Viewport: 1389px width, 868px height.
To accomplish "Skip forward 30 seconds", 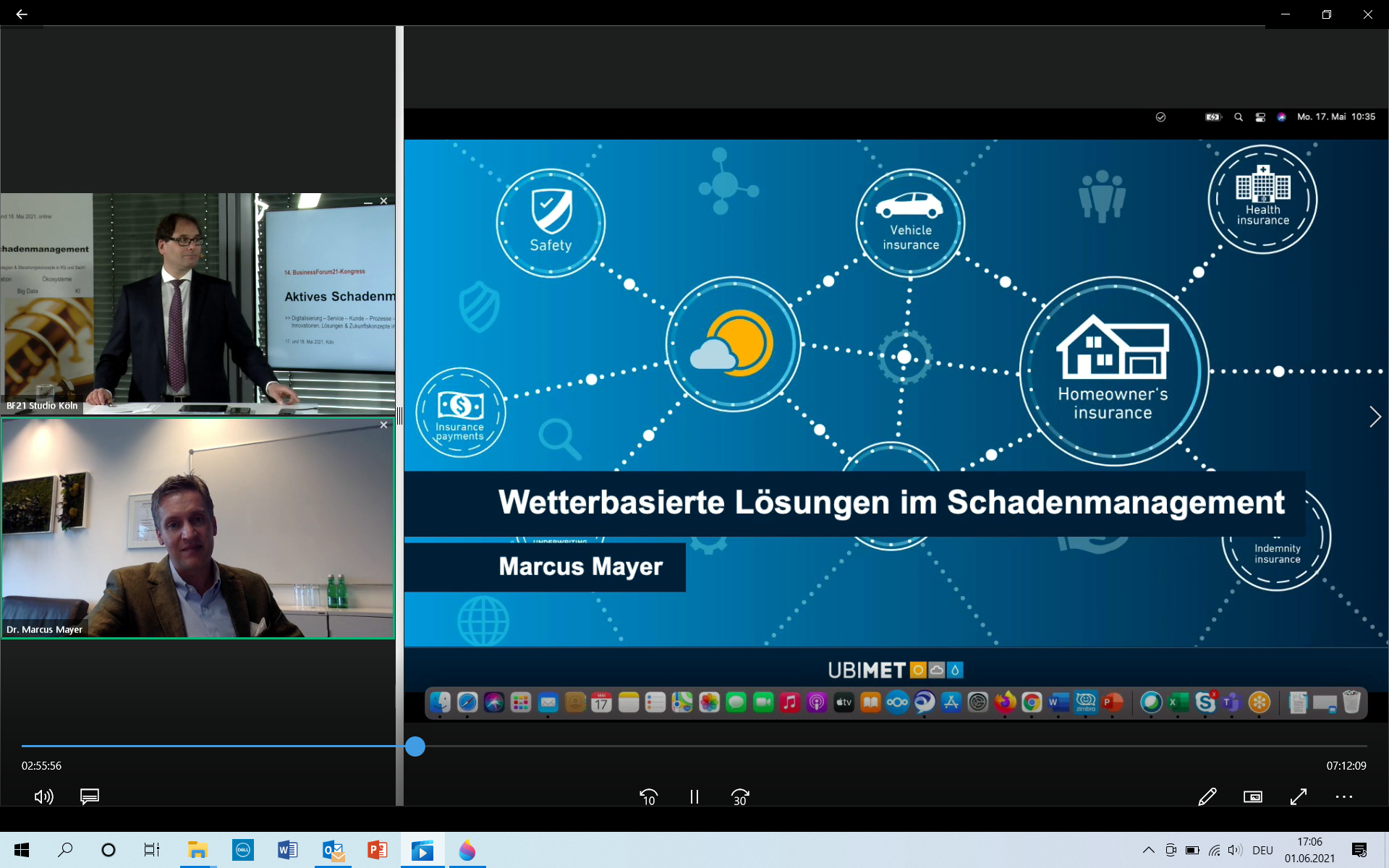I will [x=739, y=796].
